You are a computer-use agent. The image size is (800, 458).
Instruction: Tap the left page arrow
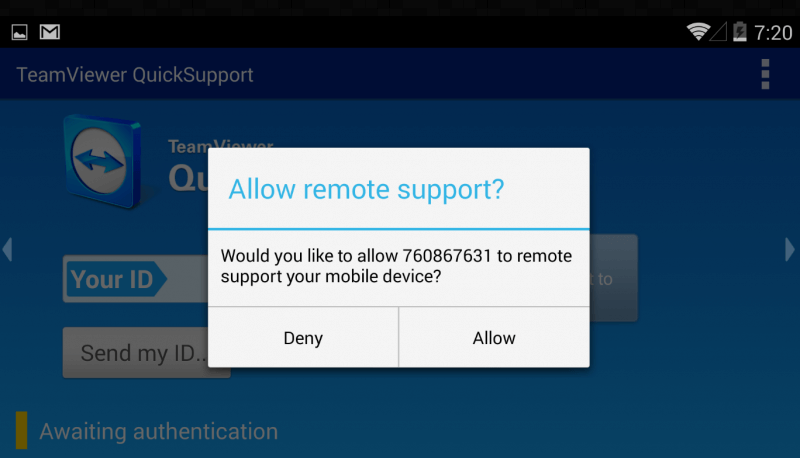click(7, 249)
